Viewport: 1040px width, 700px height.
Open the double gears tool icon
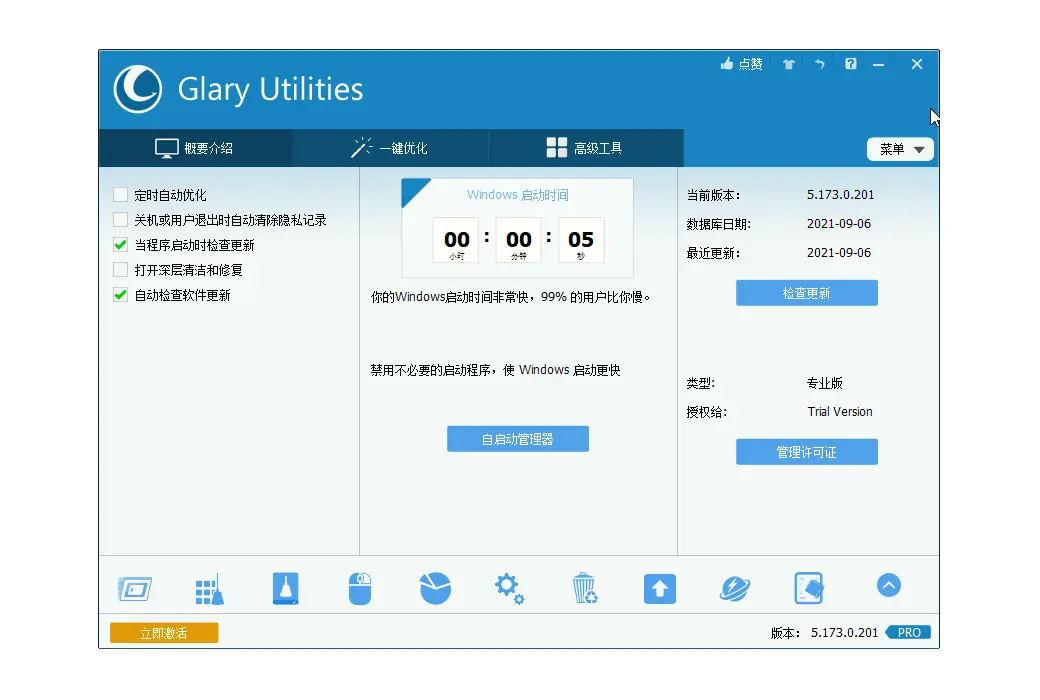pos(509,589)
